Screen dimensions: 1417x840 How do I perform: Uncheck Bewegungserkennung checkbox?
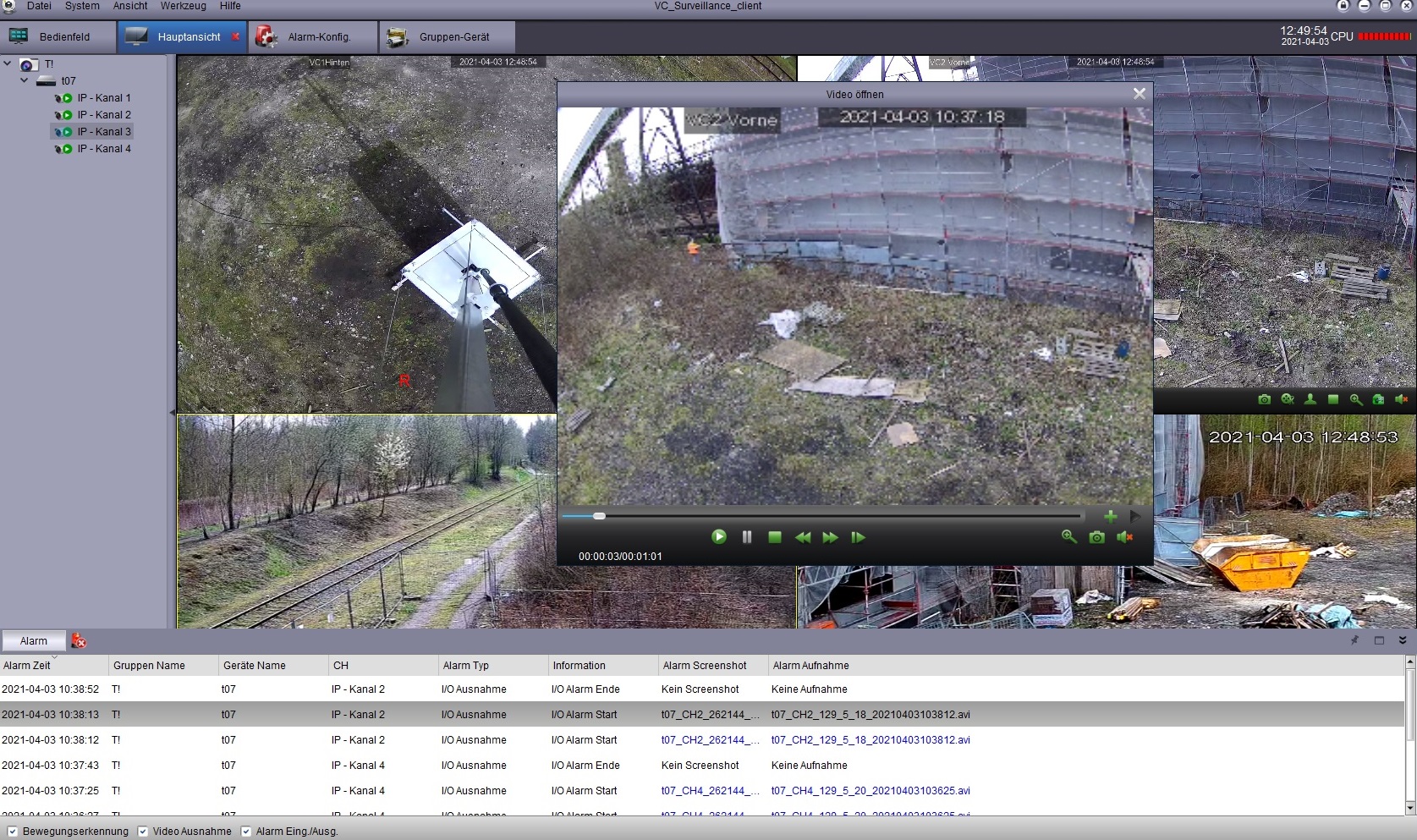click(12, 832)
